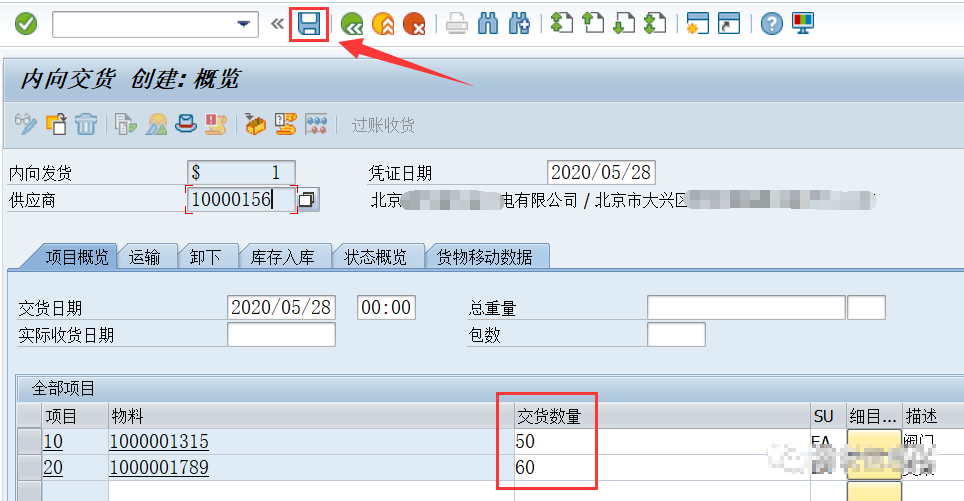
Task: Open Find with the binoculars icon
Action: click(x=488, y=24)
